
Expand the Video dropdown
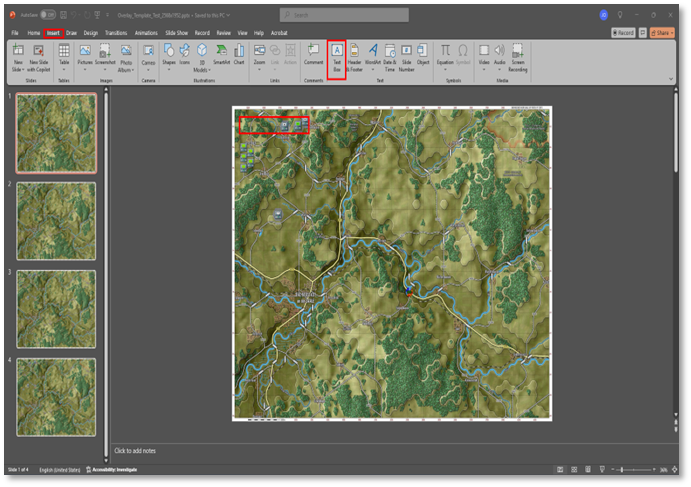484,69
